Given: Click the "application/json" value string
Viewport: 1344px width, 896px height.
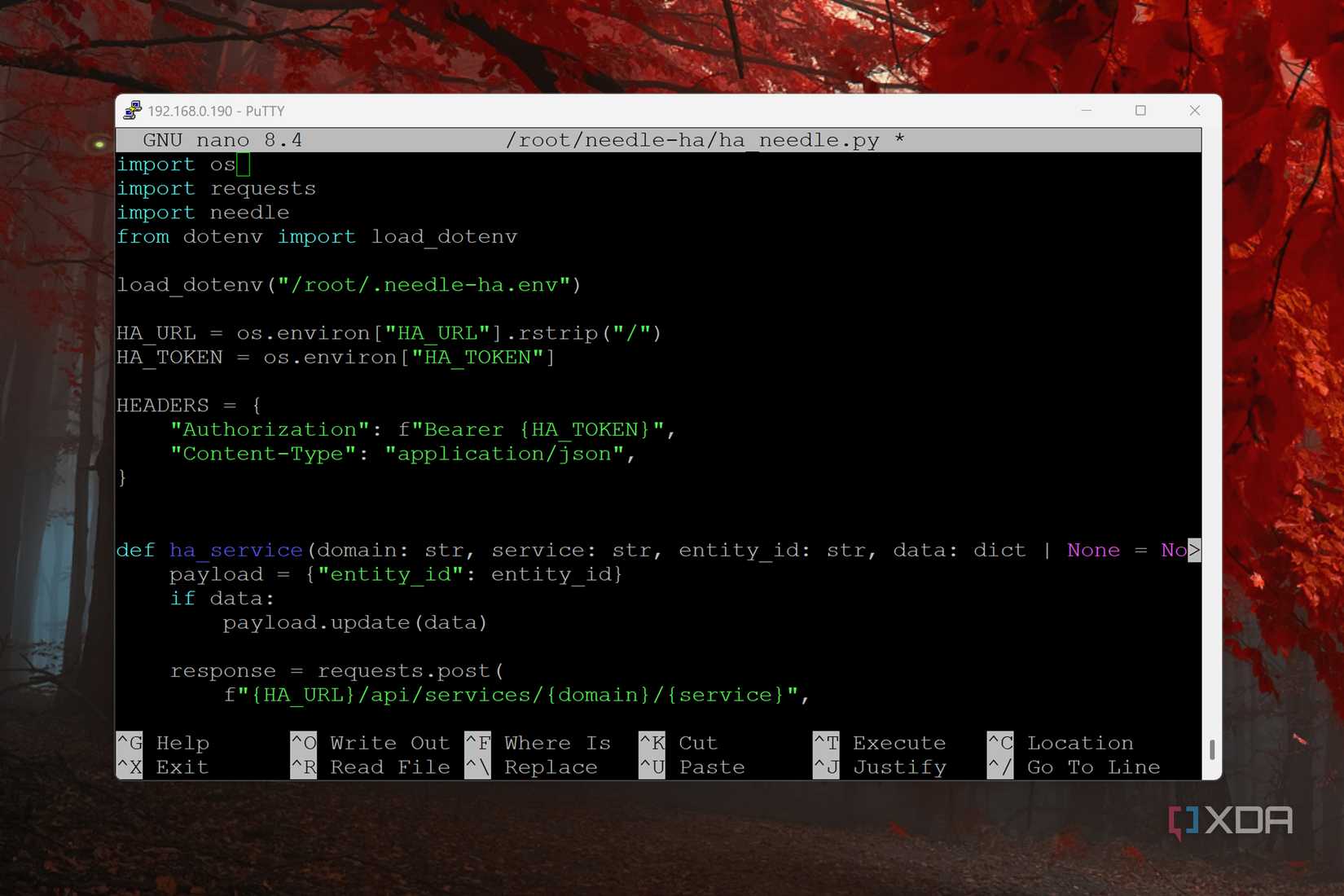Looking at the screenshot, I should coord(504,454).
